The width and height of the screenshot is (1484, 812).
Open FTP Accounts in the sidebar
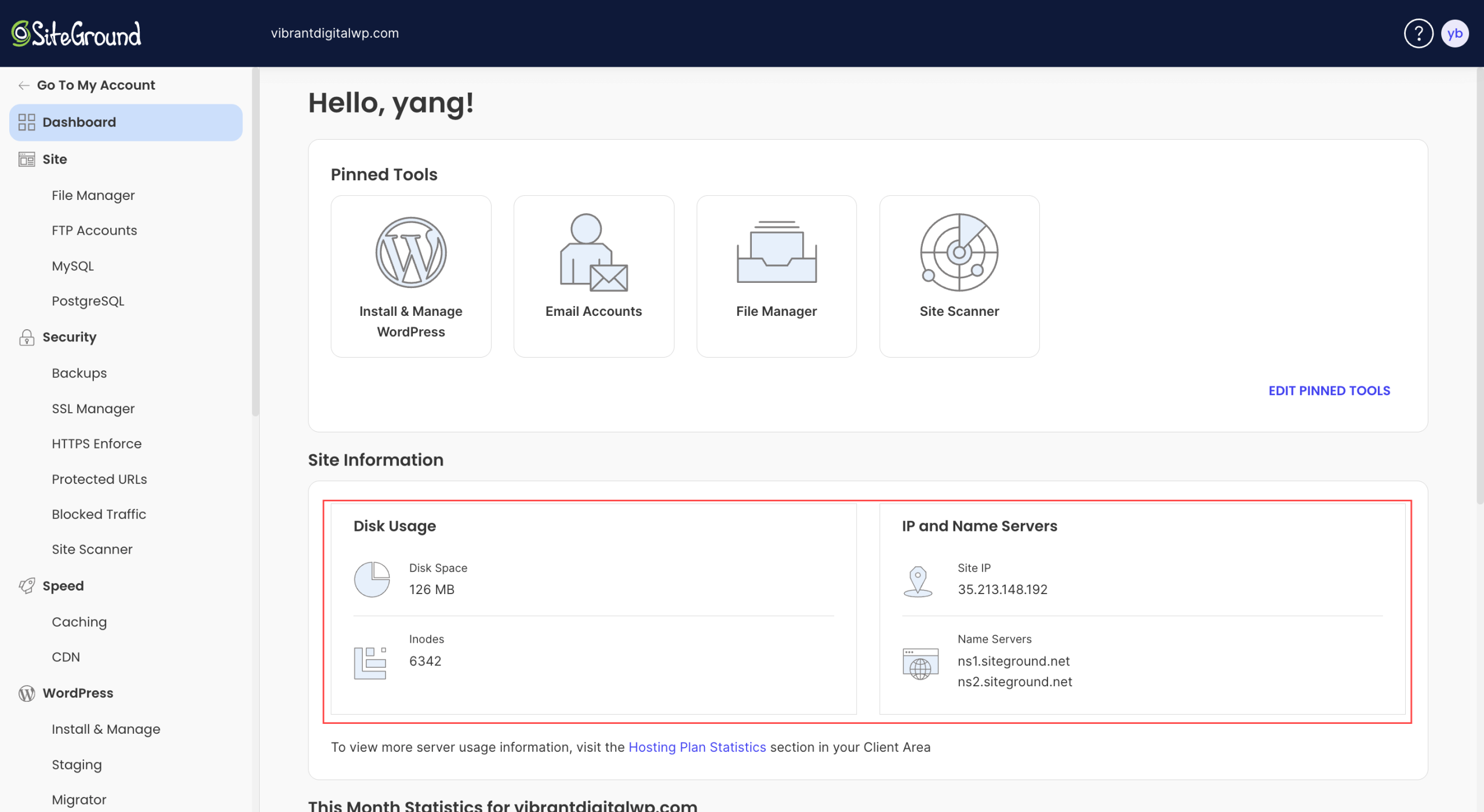click(x=94, y=231)
